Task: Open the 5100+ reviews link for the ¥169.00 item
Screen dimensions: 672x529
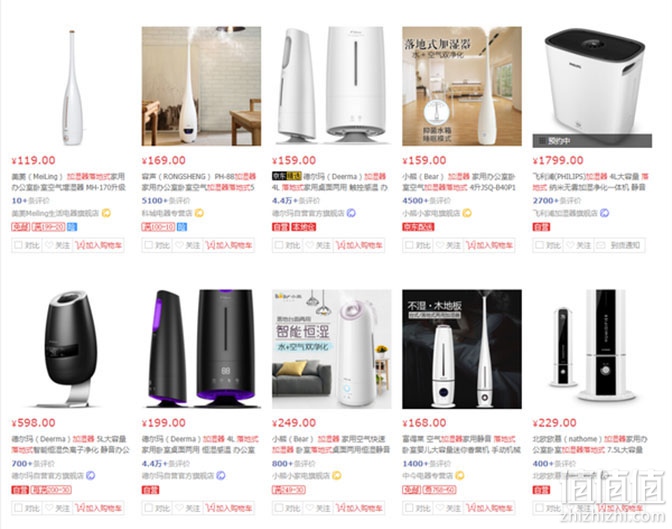Action: (159, 201)
